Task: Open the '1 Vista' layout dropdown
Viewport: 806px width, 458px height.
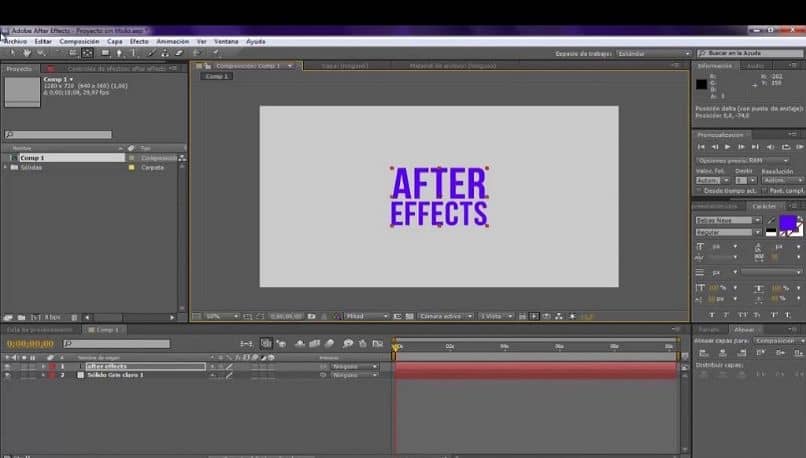Action: click(496, 316)
